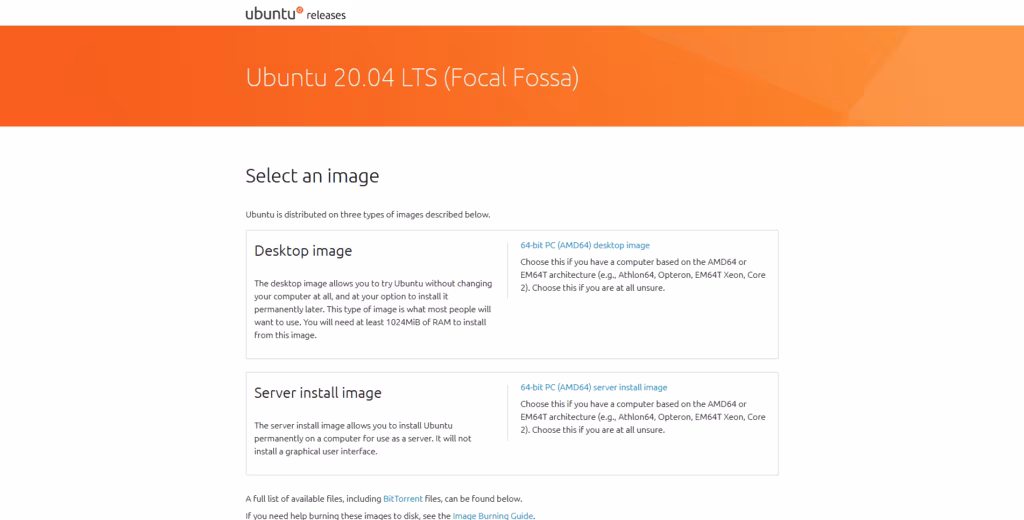Open the 64-bit PC (AMD64) desktop image link
Image resolution: width=1024 pixels, height=520 pixels.
point(584,245)
